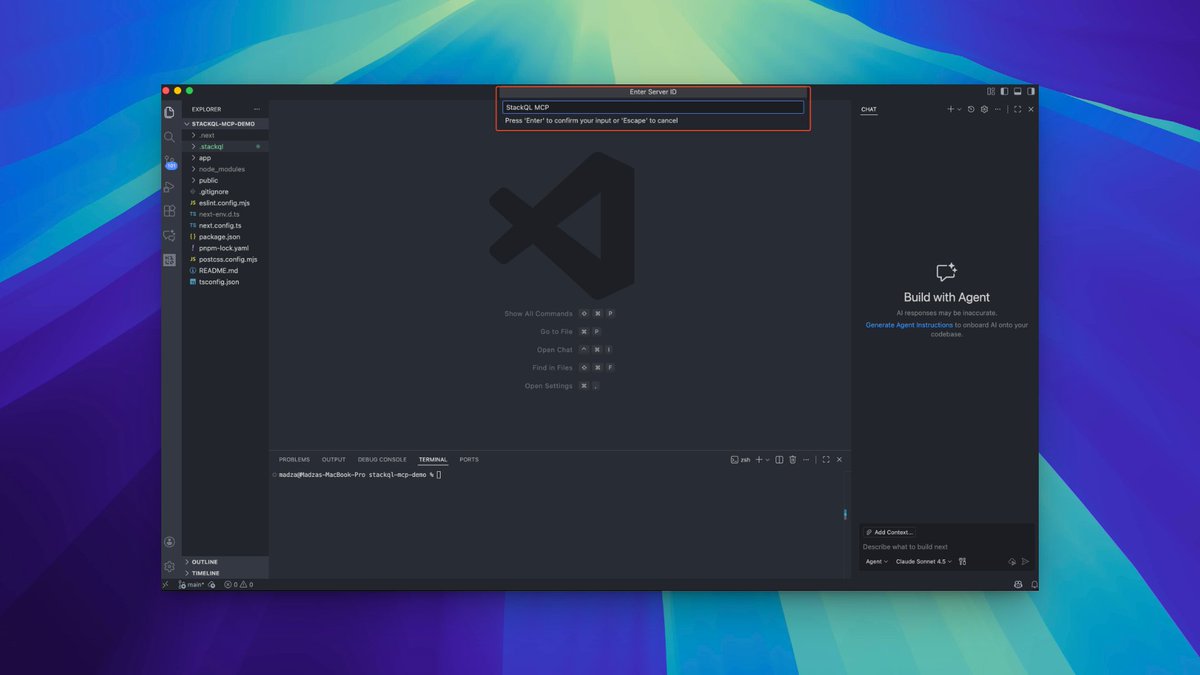Create new terminal with plus icon
Viewport: 1200px width, 675px height.
point(758,460)
